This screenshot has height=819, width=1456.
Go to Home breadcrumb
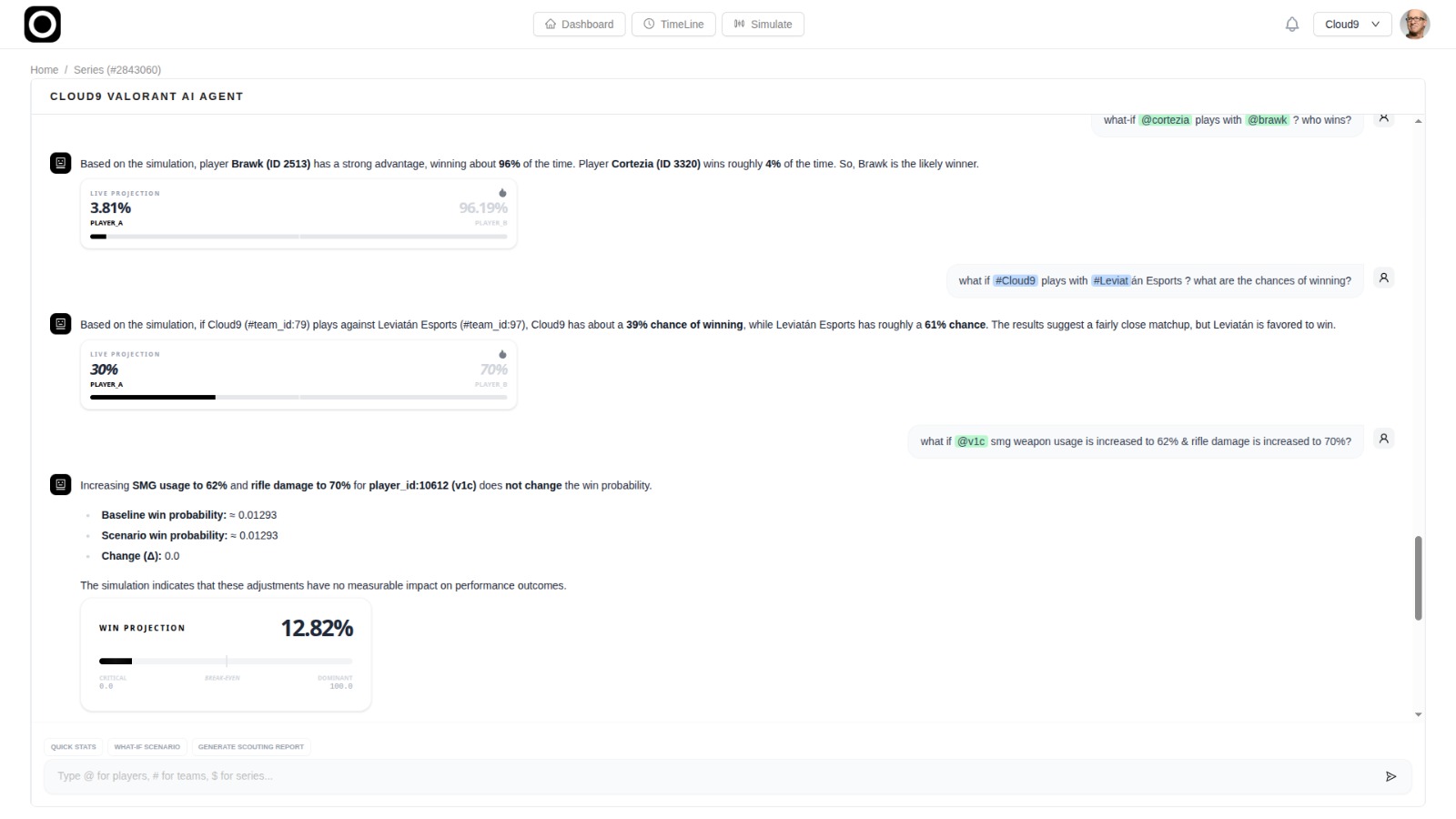pyautogui.click(x=44, y=70)
